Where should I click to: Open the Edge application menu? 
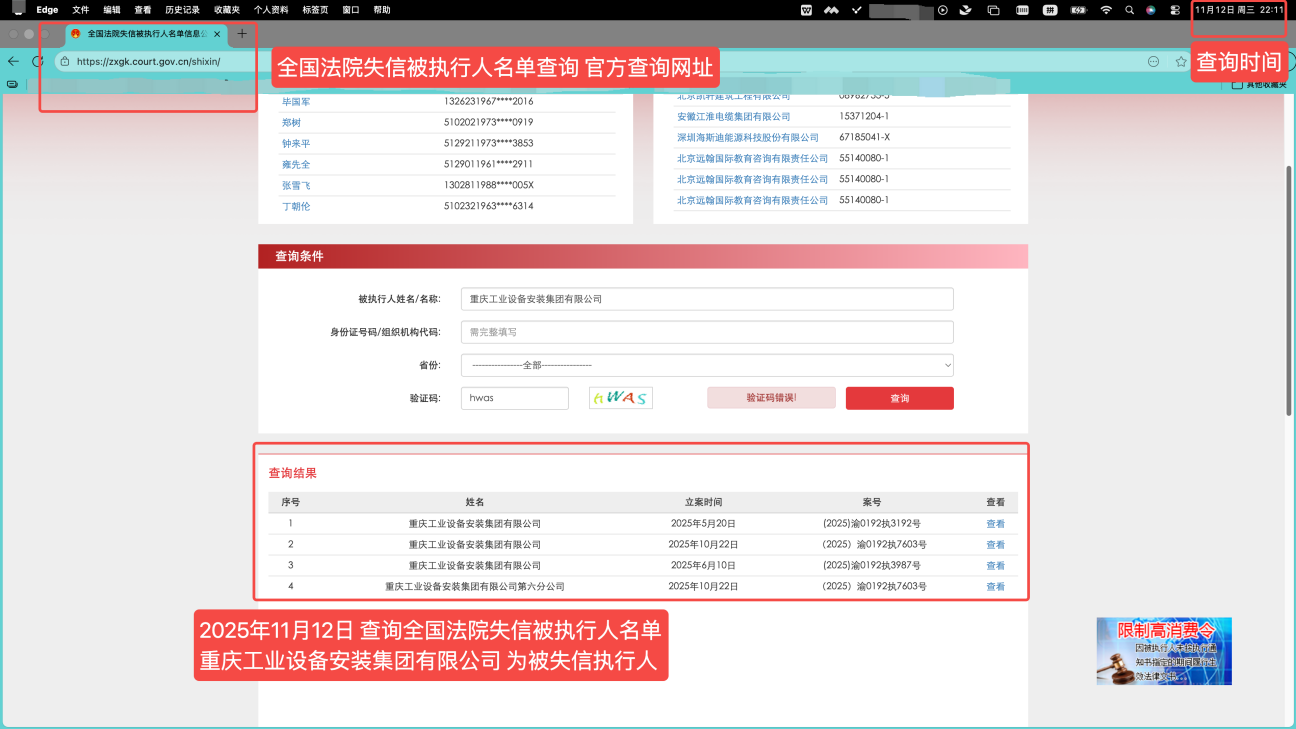(x=47, y=10)
